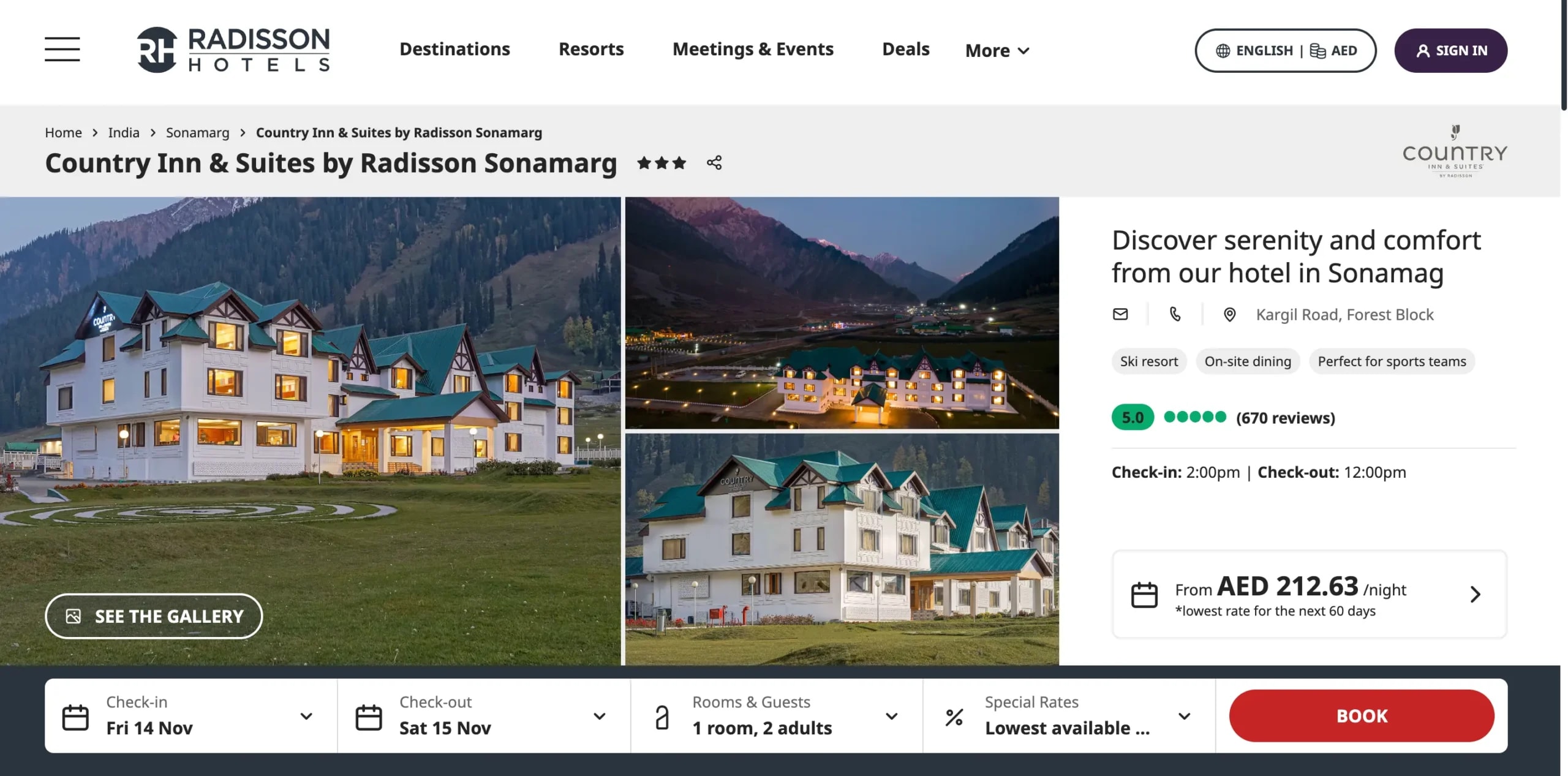Open the Resorts menu
Screen dimensions: 1568x776
(591, 49)
